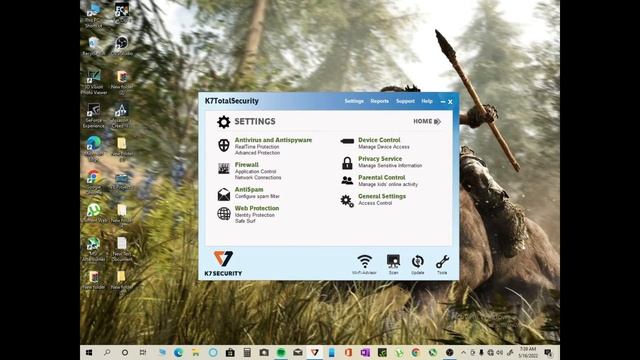Screen dimensions: 640x360
Task: Click the K7TotalSecurity window title
Action: pos(231,101)
